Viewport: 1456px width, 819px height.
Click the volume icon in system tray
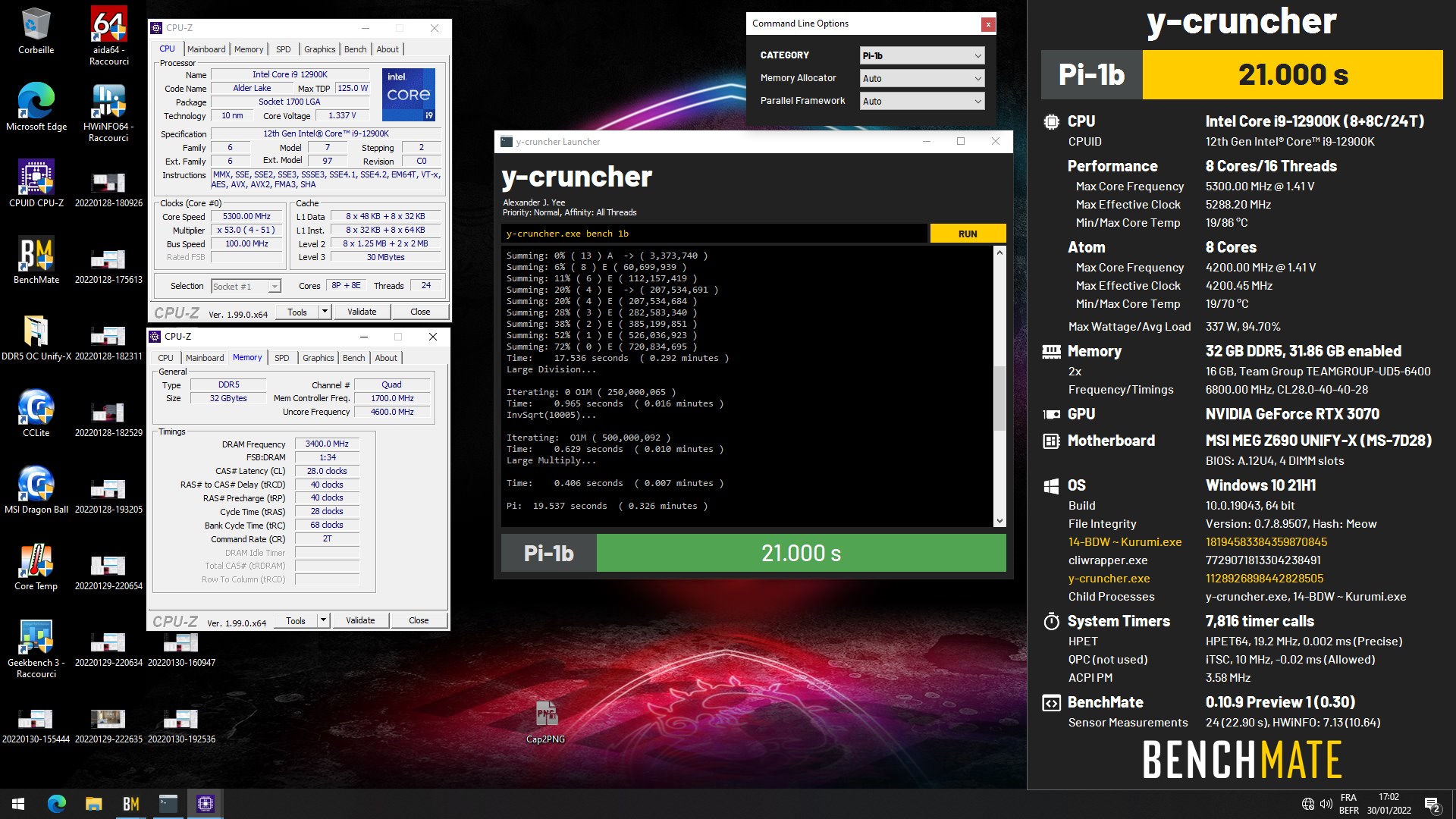[1326, 804]
